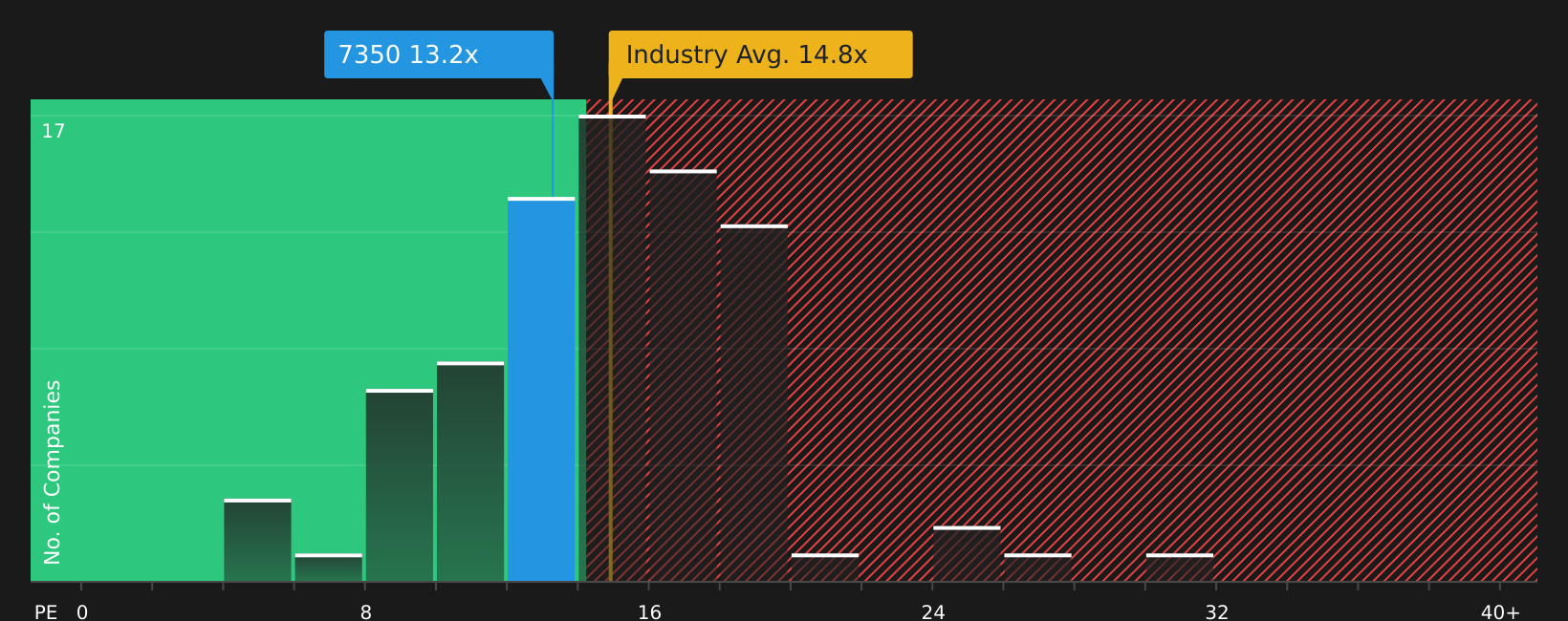This screenshot has height=621, width=1568.
Task: Click the PE axis title text
Action: pos(46,612)
